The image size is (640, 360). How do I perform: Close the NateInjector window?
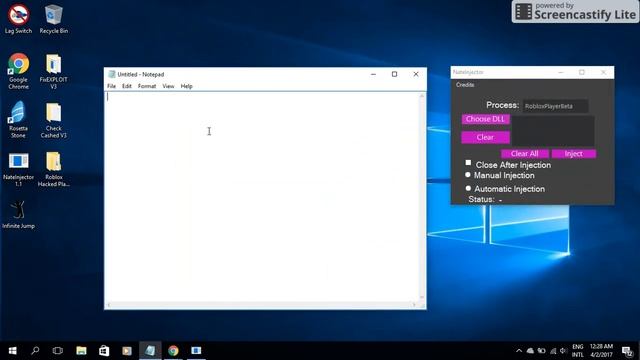pyautogui.click(x=603, y=72)
